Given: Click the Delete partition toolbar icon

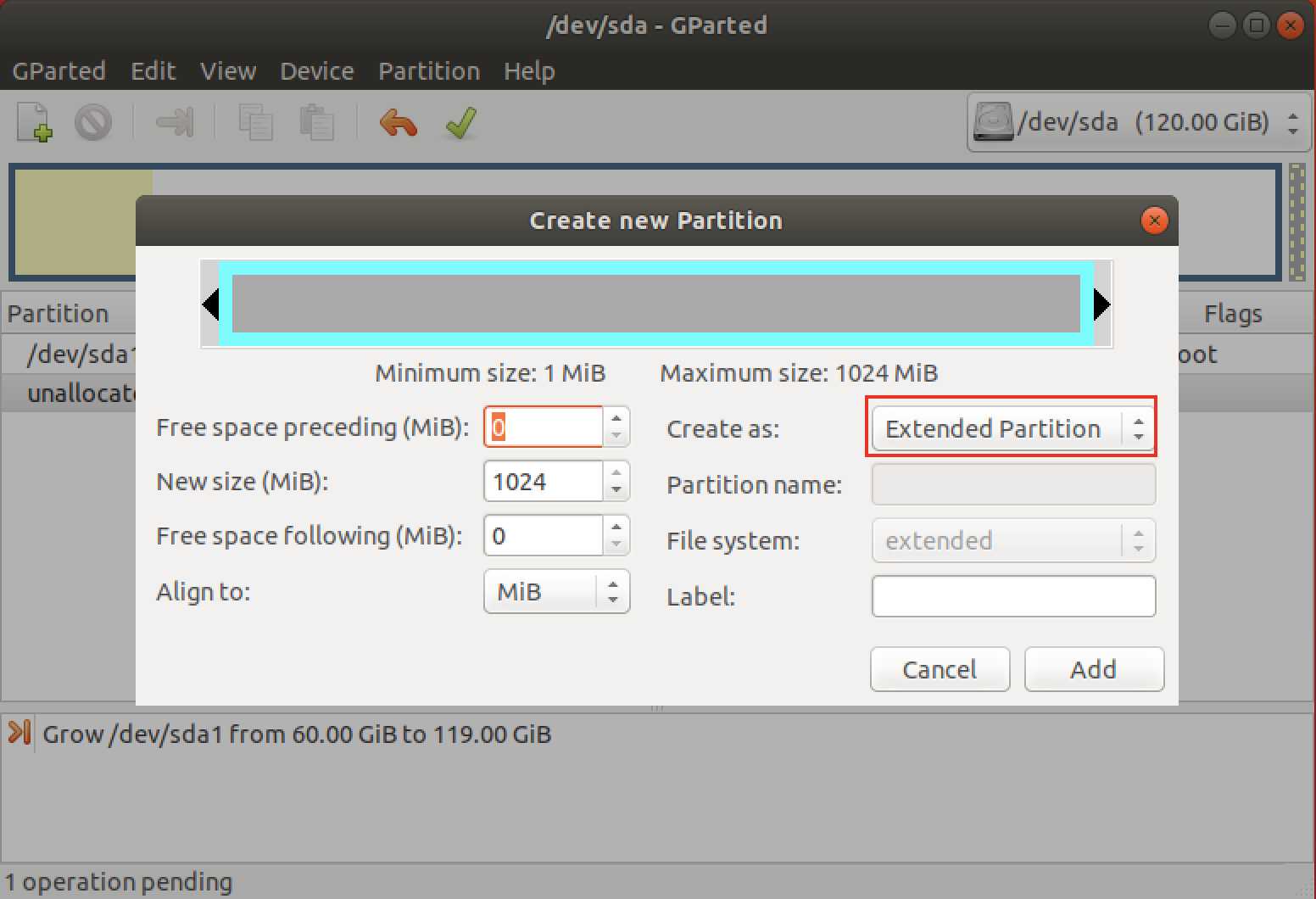Looking at the screenshot, I should (93, 122).
